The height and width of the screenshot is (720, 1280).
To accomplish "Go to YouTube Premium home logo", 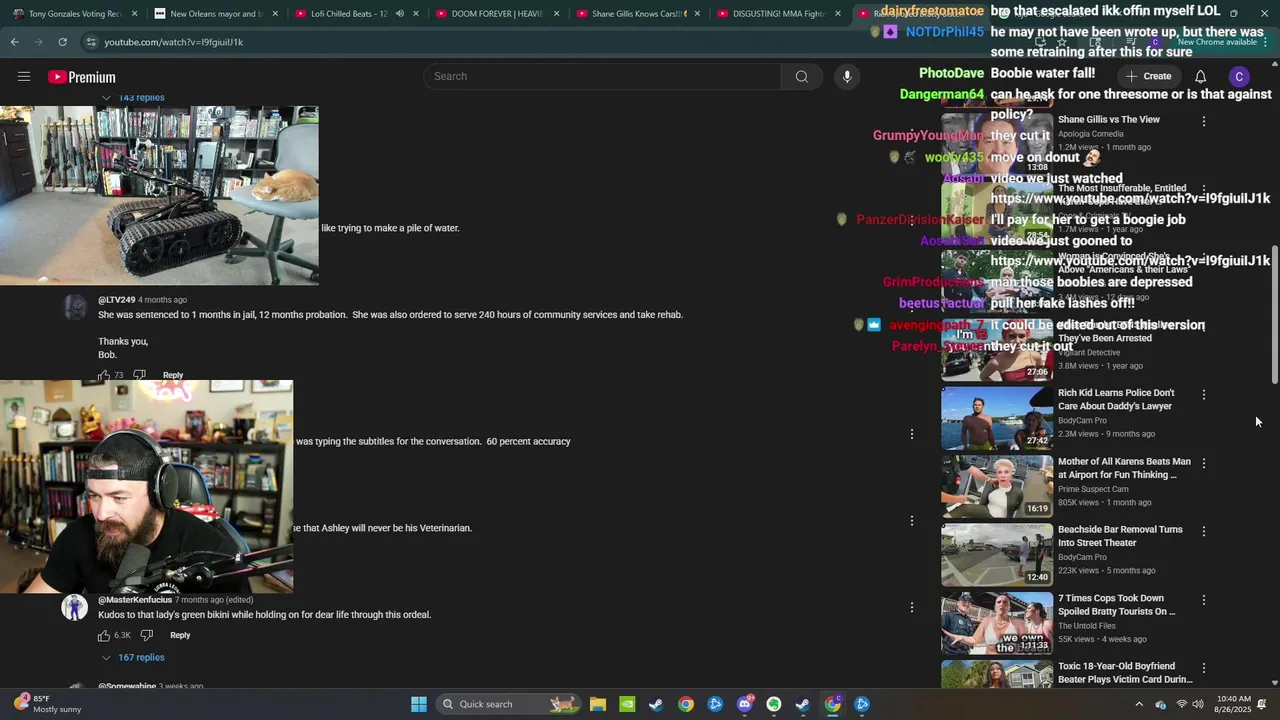I will 82,77.
